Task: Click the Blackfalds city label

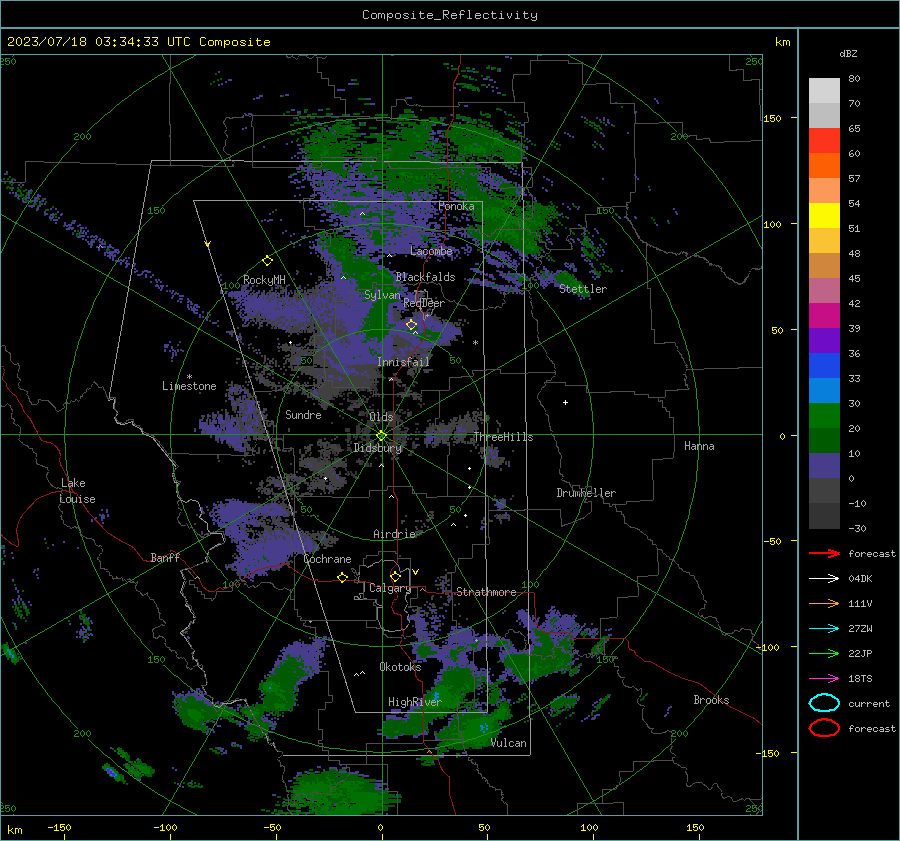Action: point(425,277)
